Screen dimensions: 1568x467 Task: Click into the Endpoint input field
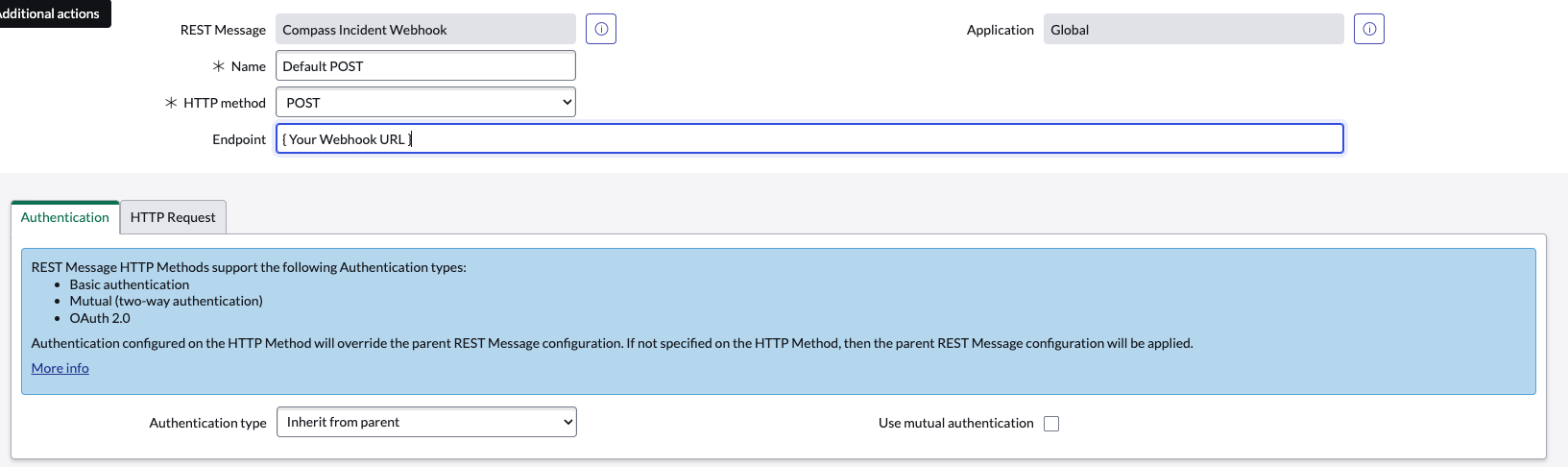tap(809, 138)
